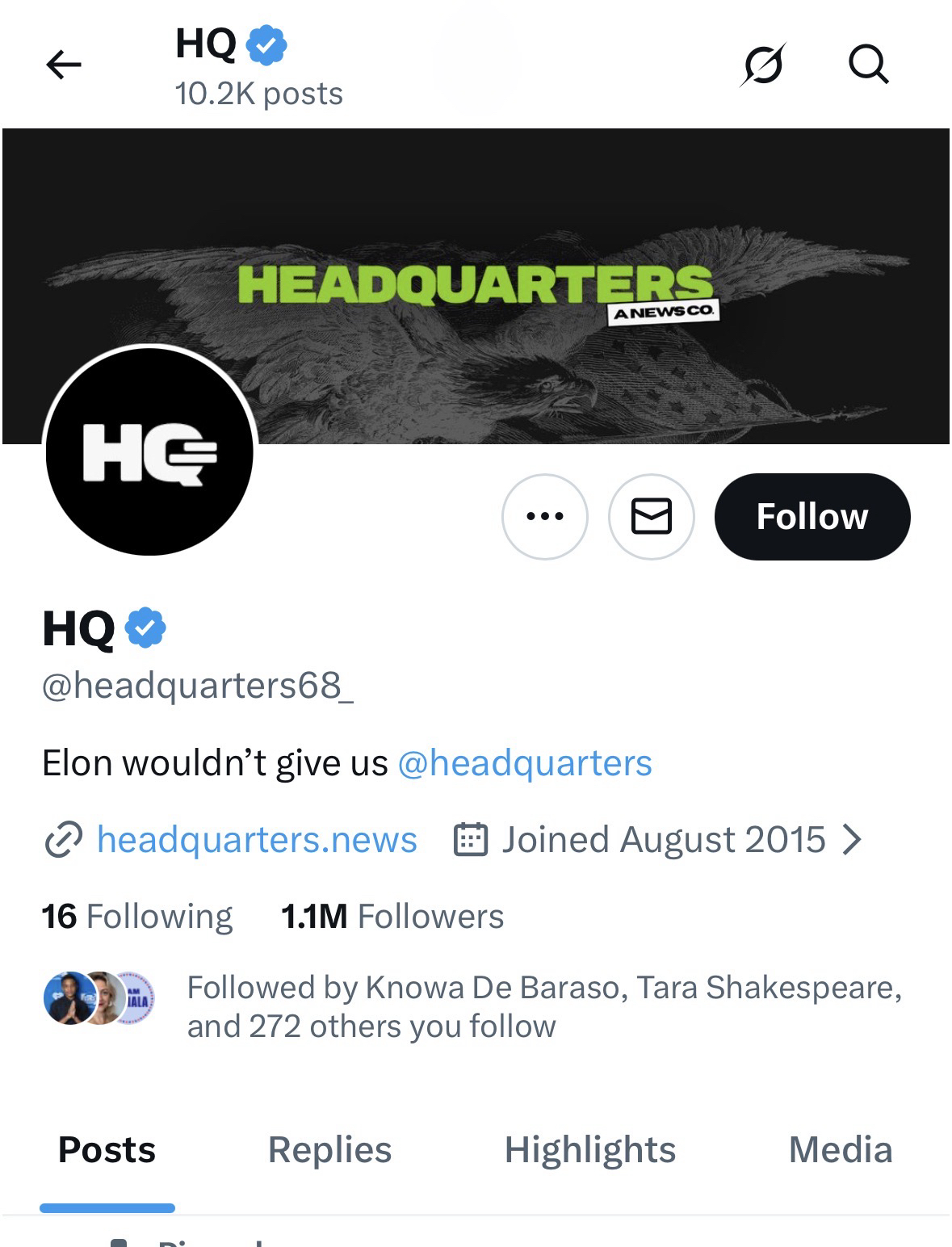Screen dimensions: 952x1247
Task: Open the @headquarters mention link
Action: 525,763
